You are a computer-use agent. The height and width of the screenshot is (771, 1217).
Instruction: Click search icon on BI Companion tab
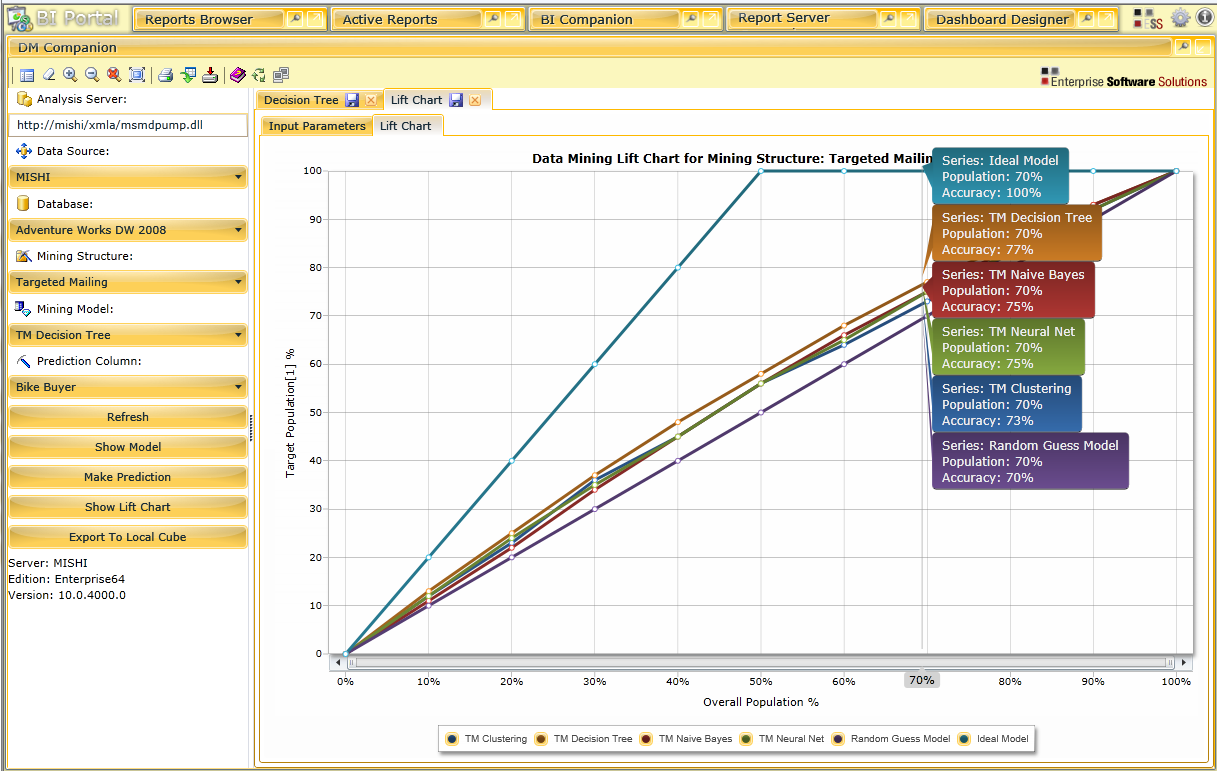(x=690, y=19)
